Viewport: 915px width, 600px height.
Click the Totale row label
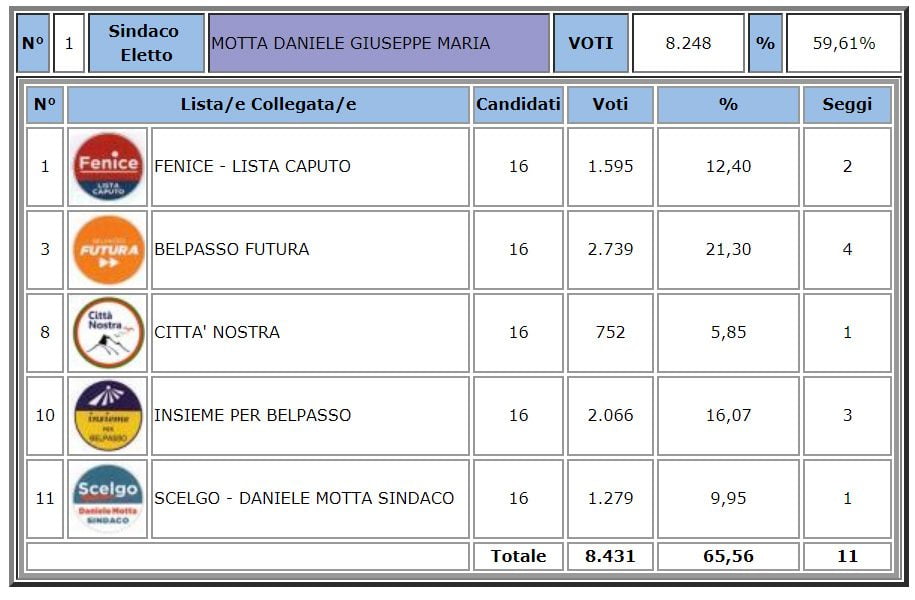(x=518, y=556)
